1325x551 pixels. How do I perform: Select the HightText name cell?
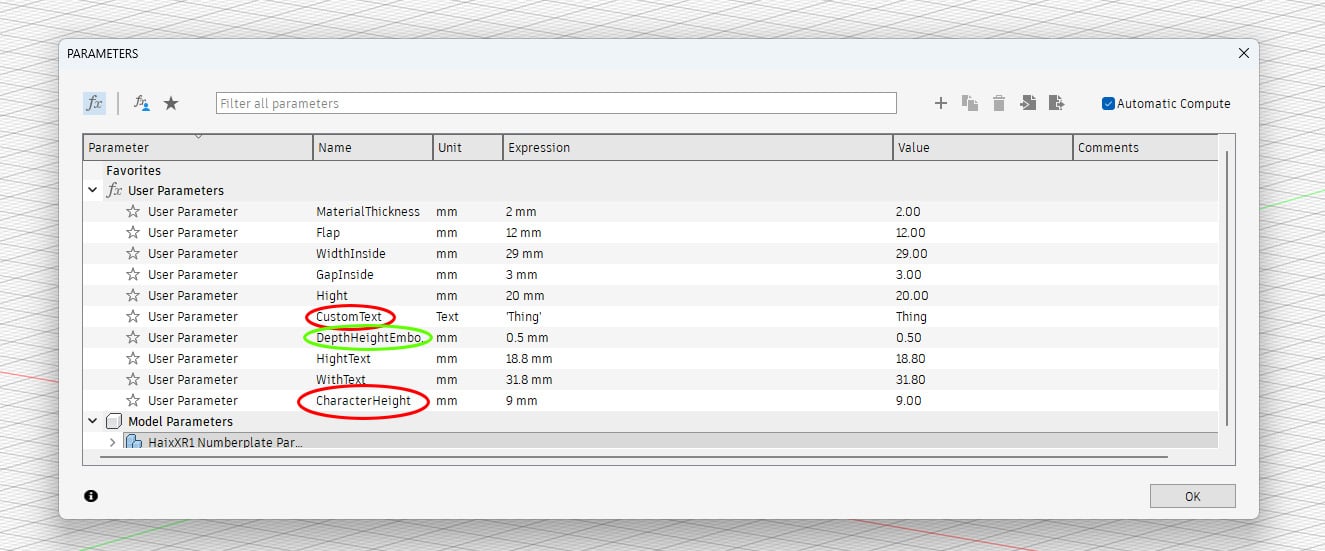point(343,359)
